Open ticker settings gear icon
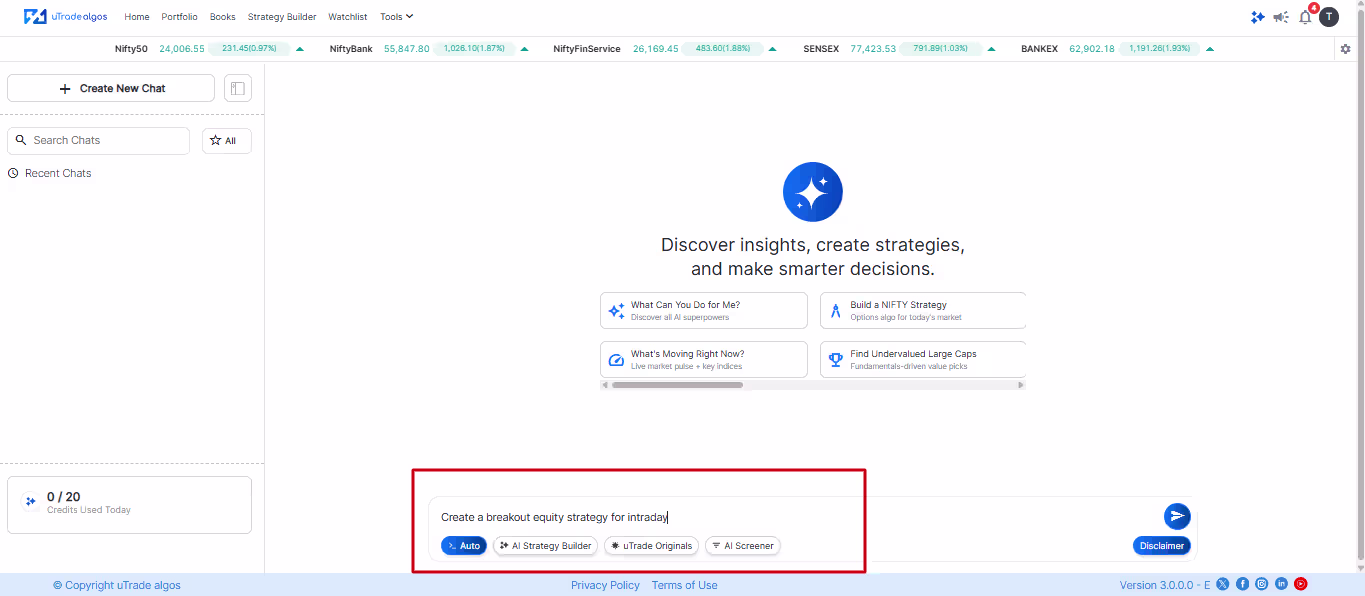Screen dimensions: 1365x596 click(x=1345, y=49)
